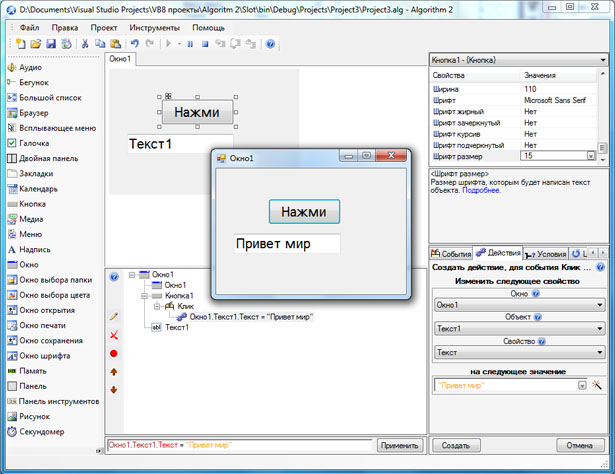Click the Применить button
The width and height of the screenshot is (615, 474).
pyautogui.click(x=399, y=445)
